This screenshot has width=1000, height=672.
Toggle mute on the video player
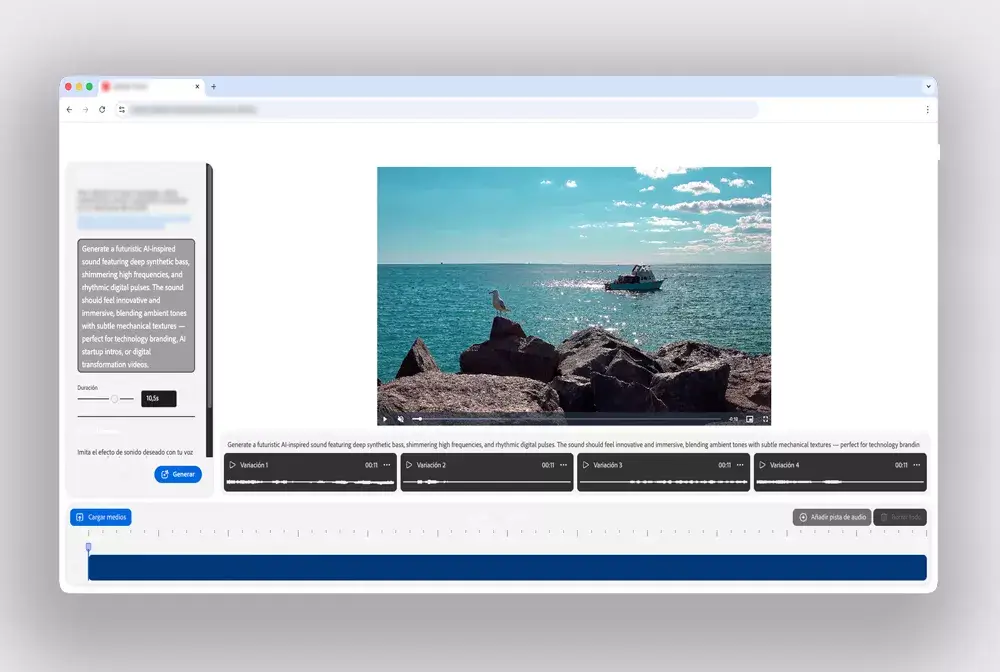(400, 419)
